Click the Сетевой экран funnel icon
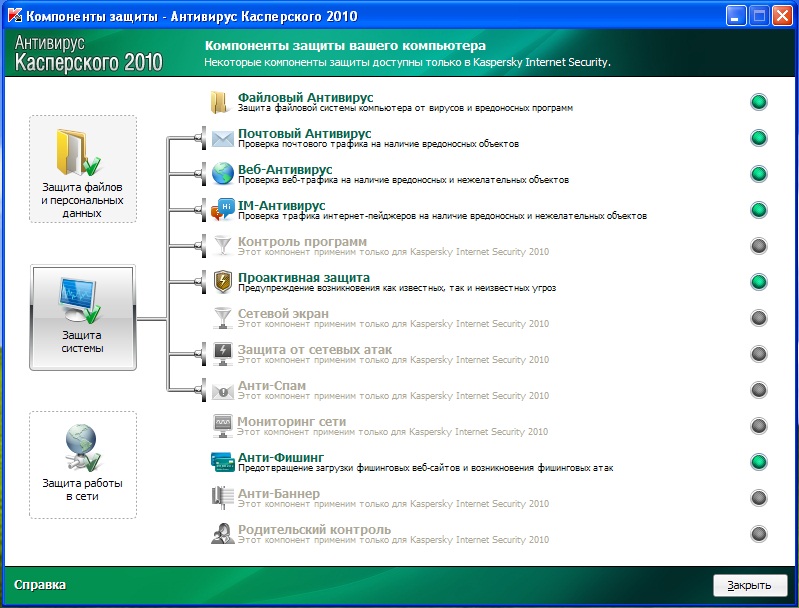The image size is (799, 608). tap(223, 318)
